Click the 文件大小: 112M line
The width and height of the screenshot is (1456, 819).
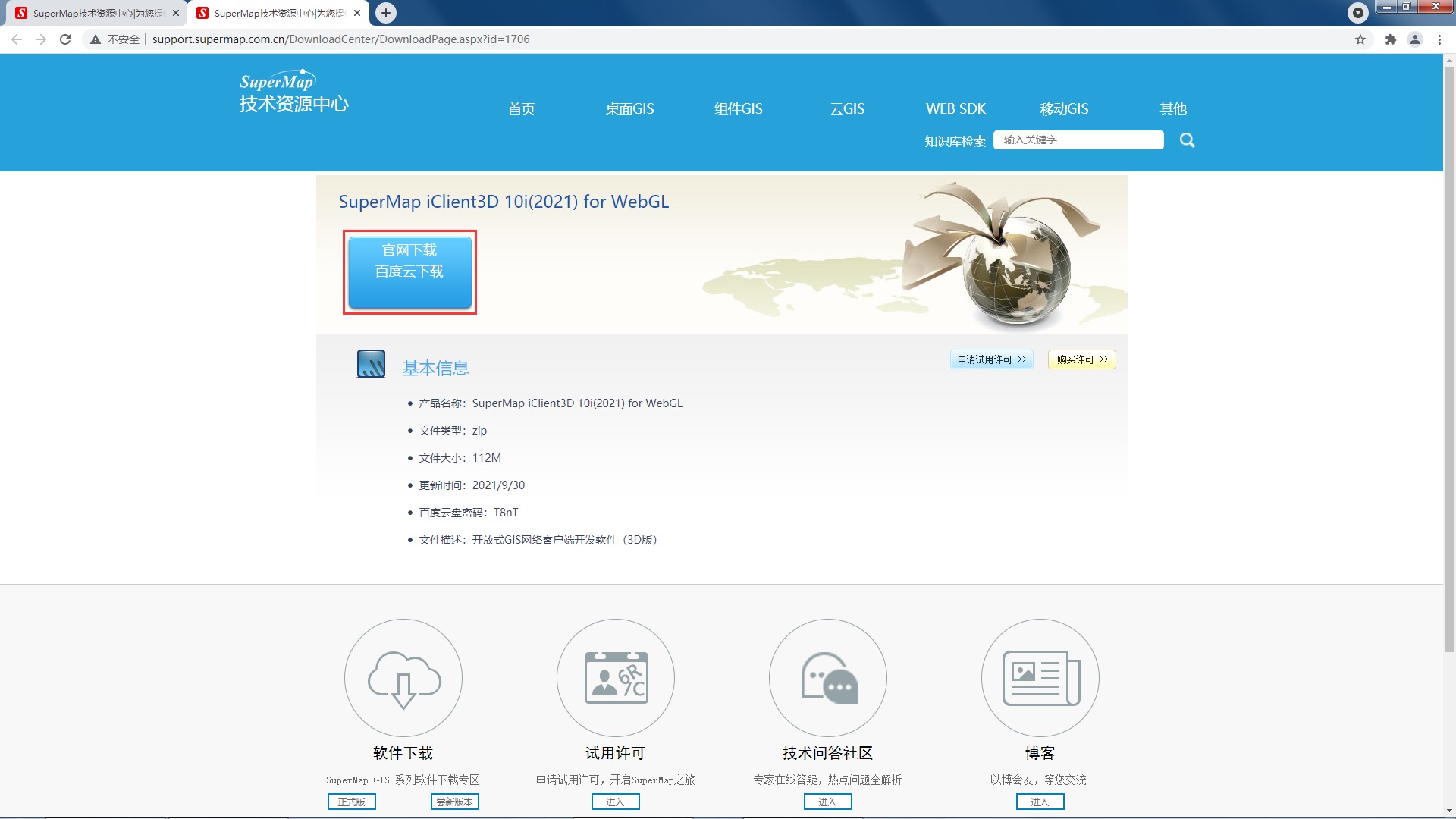(x=460, y=458)
